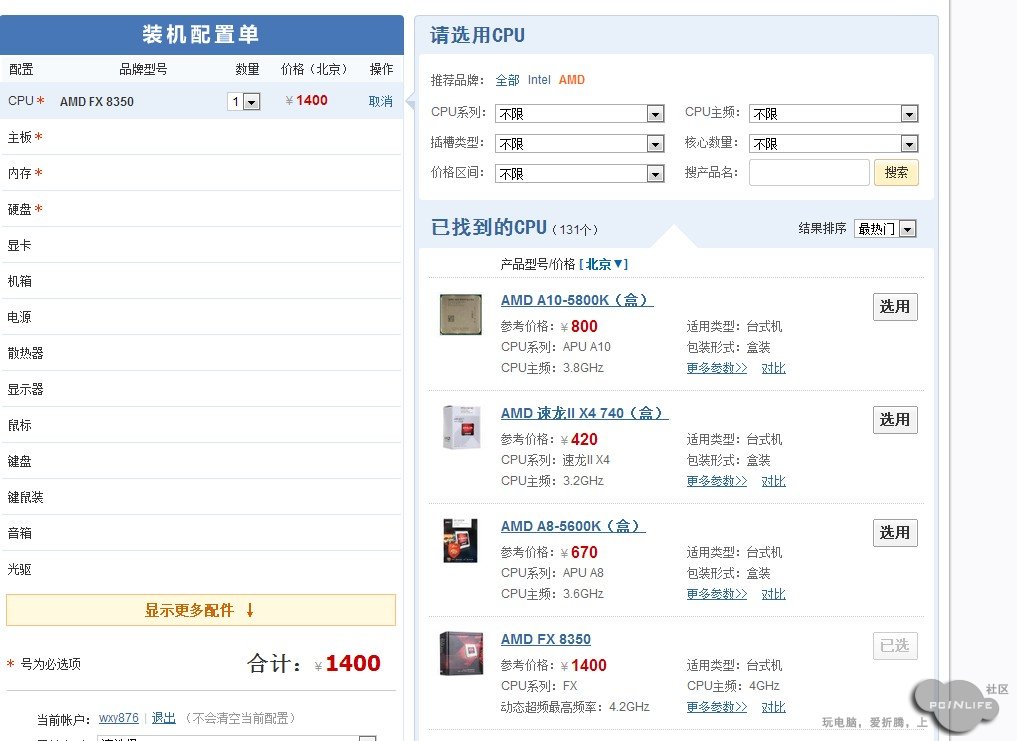Click the 已找到的CPU results heading
Screen dimensions: 1017x741
click(x=488, y=228)
